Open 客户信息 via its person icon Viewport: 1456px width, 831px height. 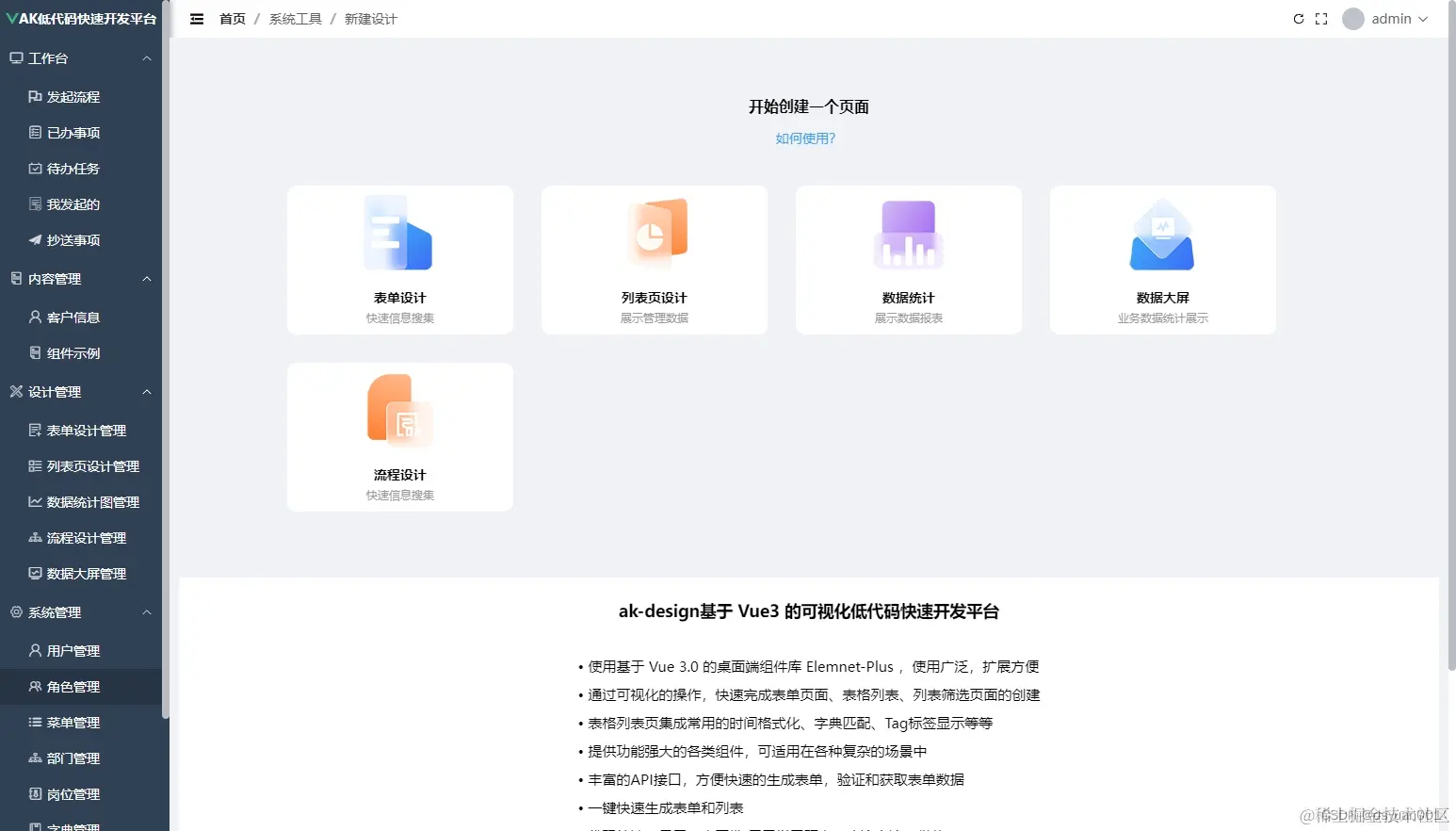[36, 318]
